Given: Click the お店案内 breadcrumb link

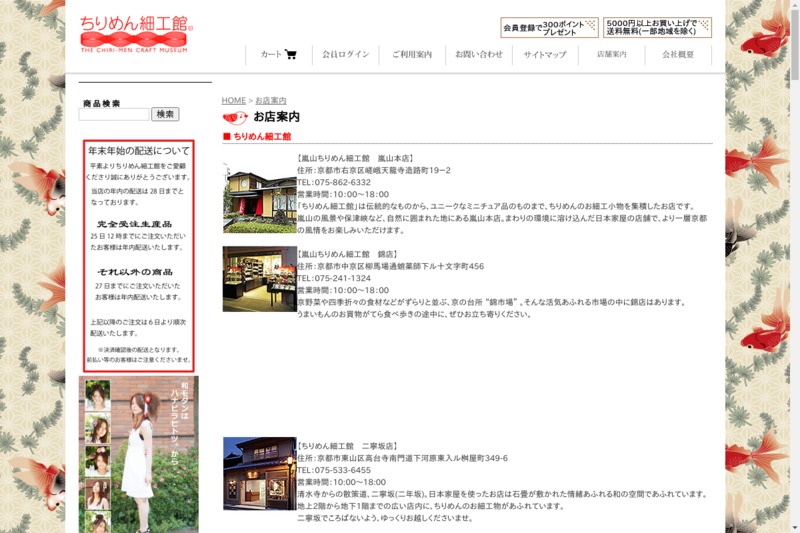Looking at the screenshot, I should point(270,101).
